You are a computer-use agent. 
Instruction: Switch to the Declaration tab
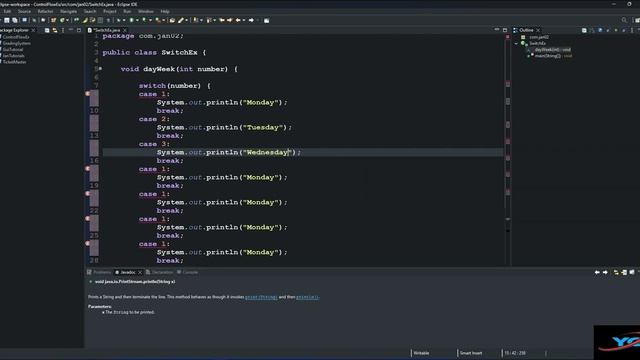tap(160, 272)
